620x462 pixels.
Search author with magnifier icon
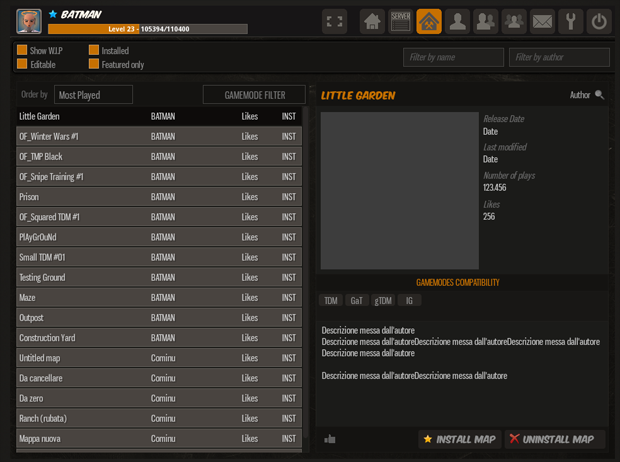(599, 95)
